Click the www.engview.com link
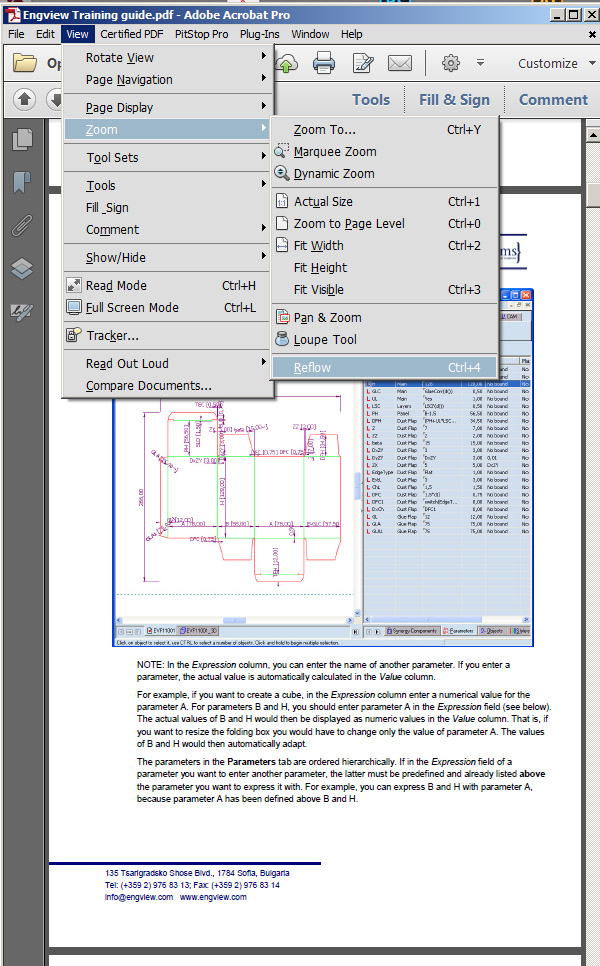600x966 pixels. 213,897
